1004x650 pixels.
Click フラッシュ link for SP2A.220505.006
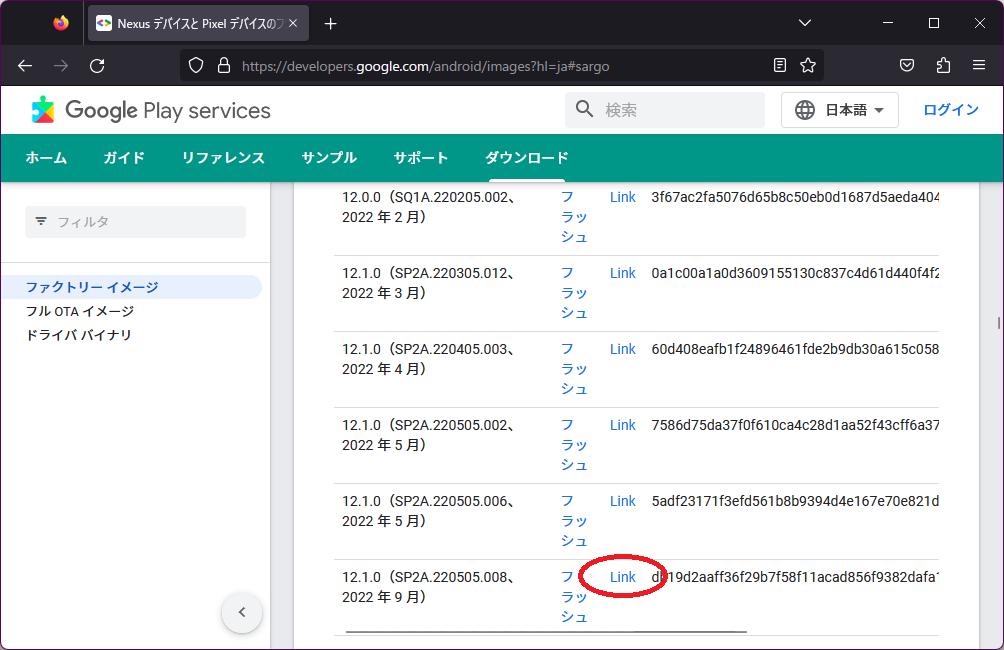(x=574, y=521)
